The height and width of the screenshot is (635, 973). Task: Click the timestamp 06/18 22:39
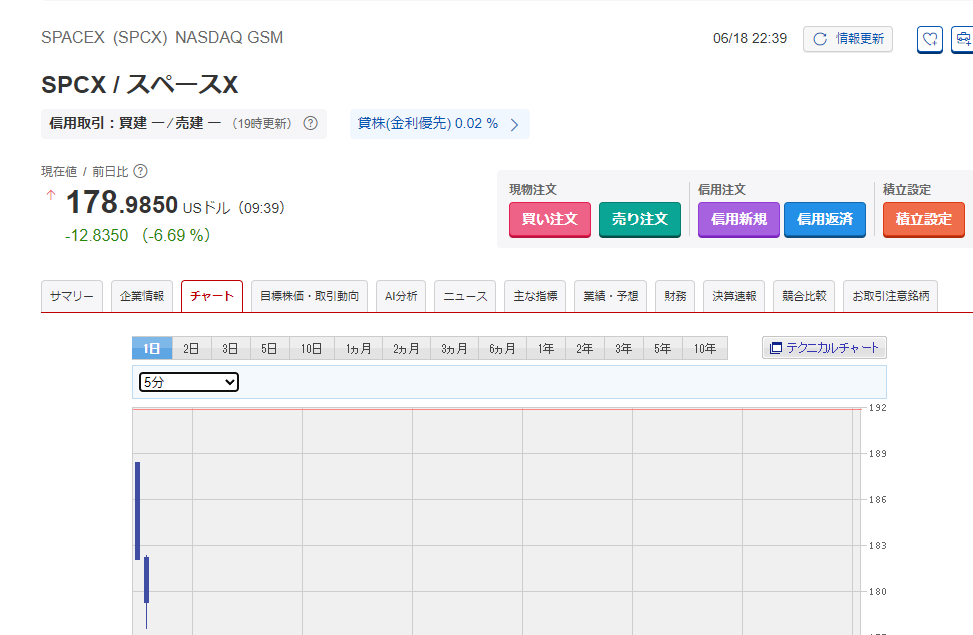[x=750, y=38]
